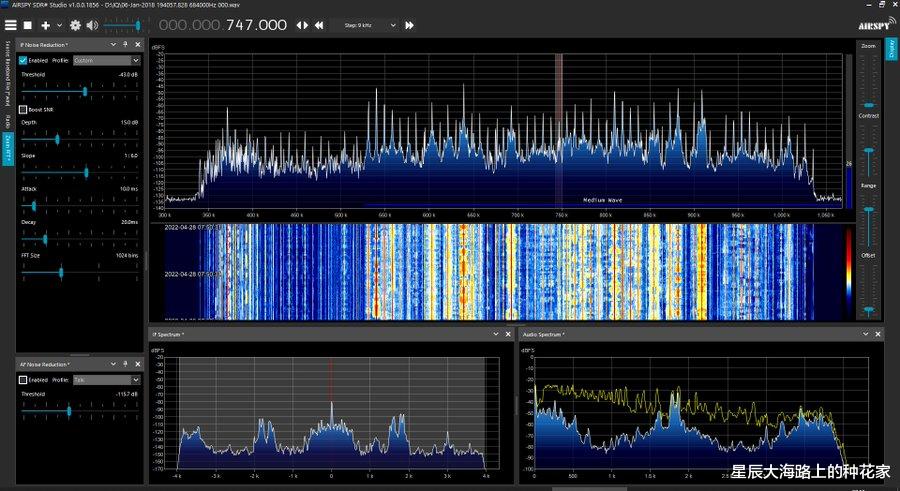The height and width of the screenshot is (491, 900).
Task: Open the Step 9 kHz dropdown
Action: [x=367, y=25]
